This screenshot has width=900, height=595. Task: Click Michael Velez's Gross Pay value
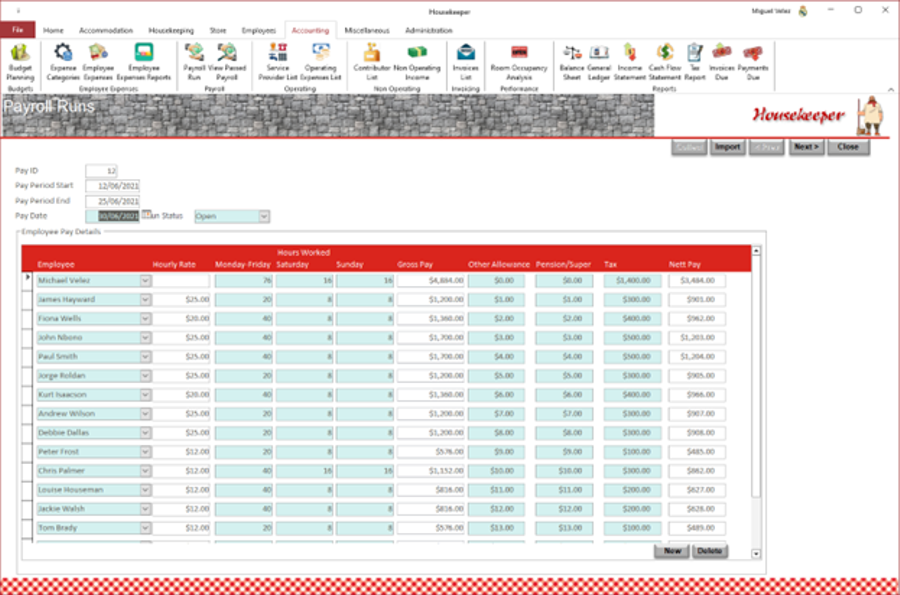pyautogui.click(x=430, y=281)
